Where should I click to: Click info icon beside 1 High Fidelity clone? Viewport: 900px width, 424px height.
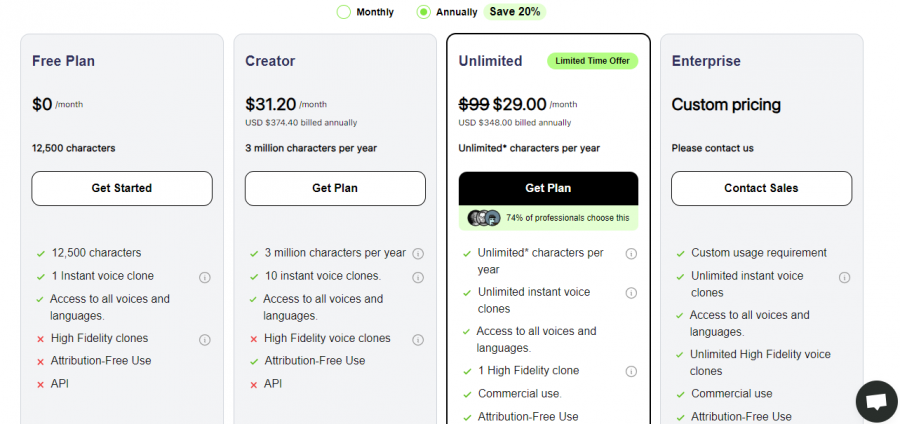pos(631,372)
